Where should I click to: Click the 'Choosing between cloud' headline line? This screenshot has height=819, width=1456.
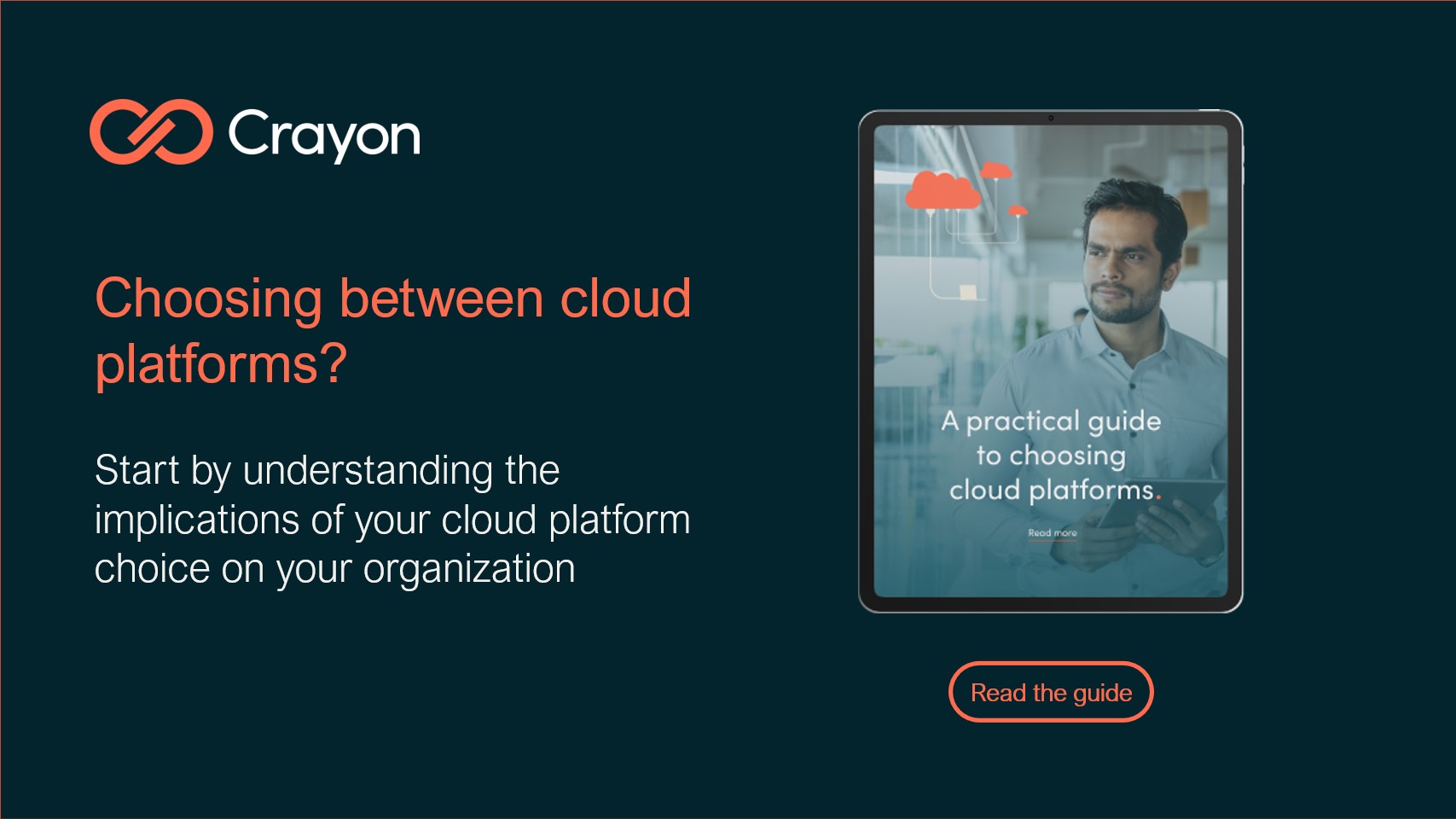[392, 299]
